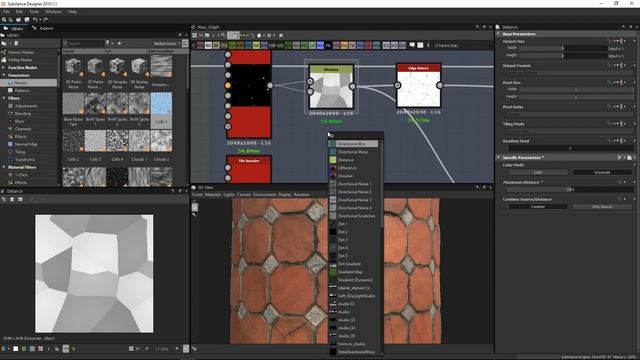The image size is (640, 360).
Task: Open the 3D View Materials menu
Action: [x=213, y=195]
